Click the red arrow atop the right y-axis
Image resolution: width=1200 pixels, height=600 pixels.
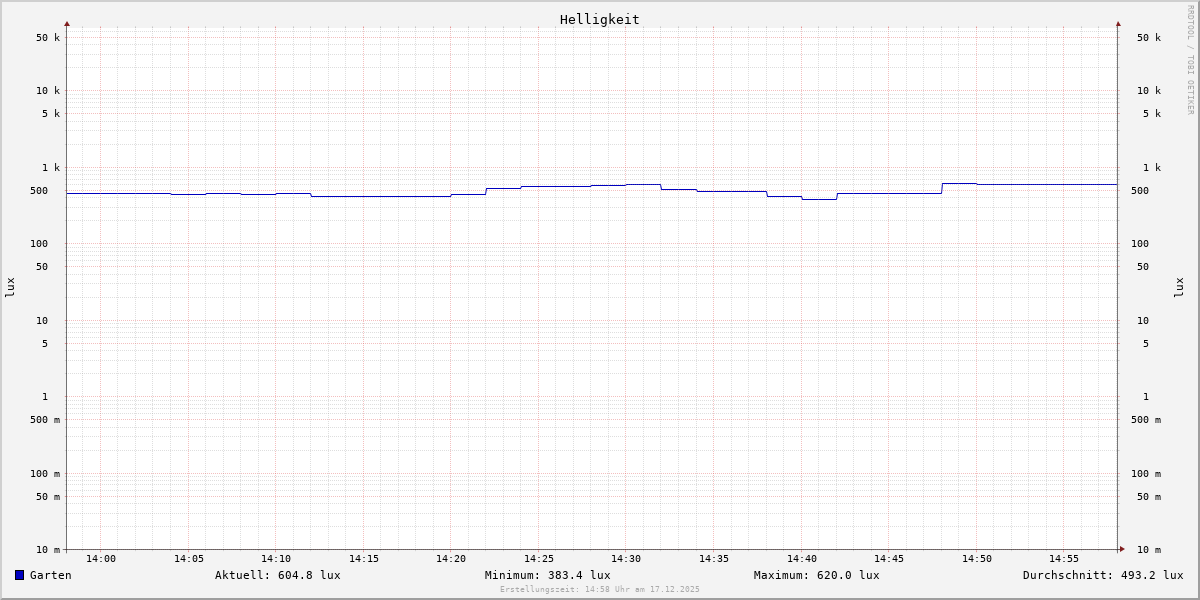(x=1118, y=24)
